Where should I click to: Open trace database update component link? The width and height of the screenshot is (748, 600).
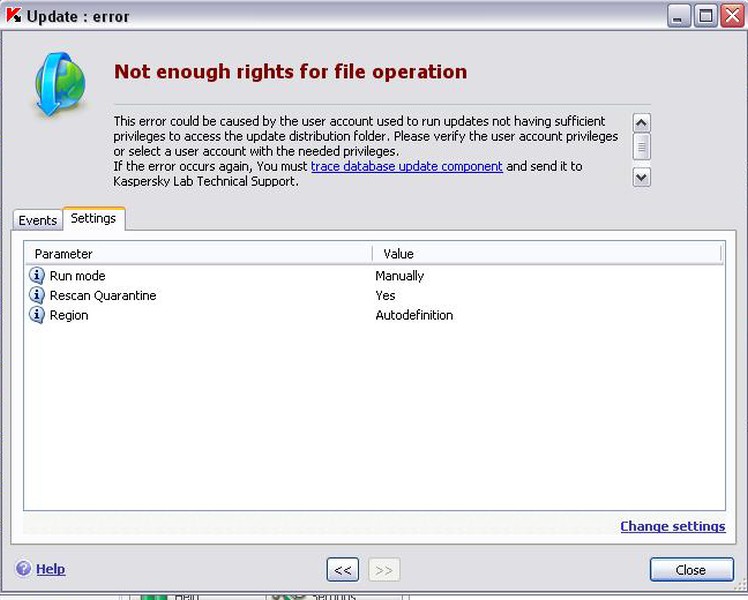pos(406,166)
